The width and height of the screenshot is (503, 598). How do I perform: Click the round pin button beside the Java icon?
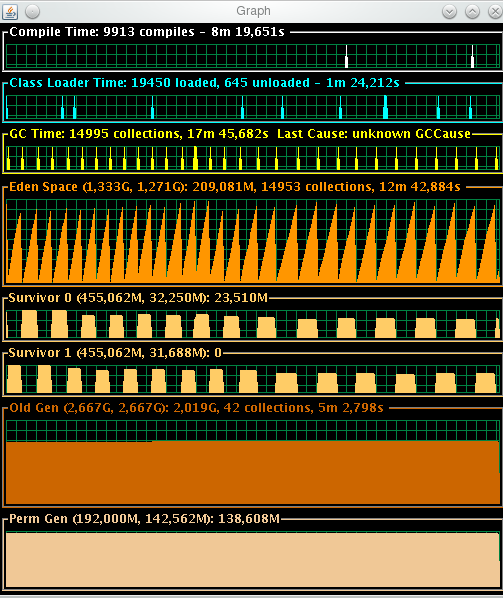(32, 12)
